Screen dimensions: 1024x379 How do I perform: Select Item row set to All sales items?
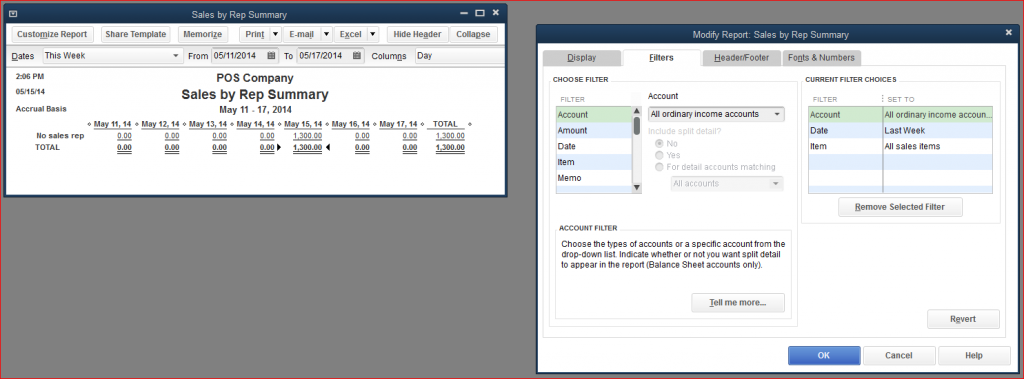pos(901,146)
